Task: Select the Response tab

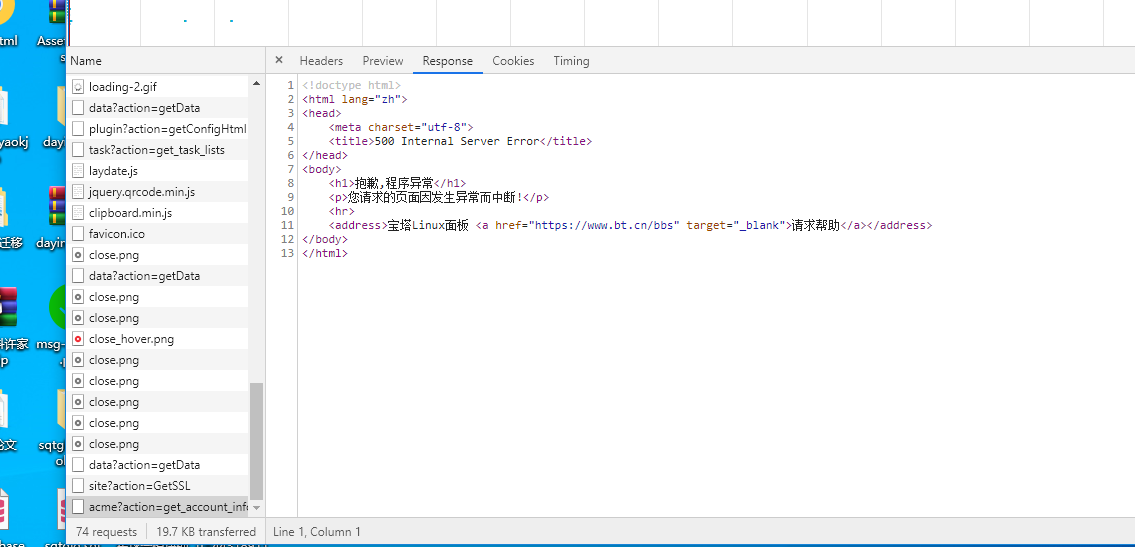Action: pyautogui.click(x=447, y=61)
